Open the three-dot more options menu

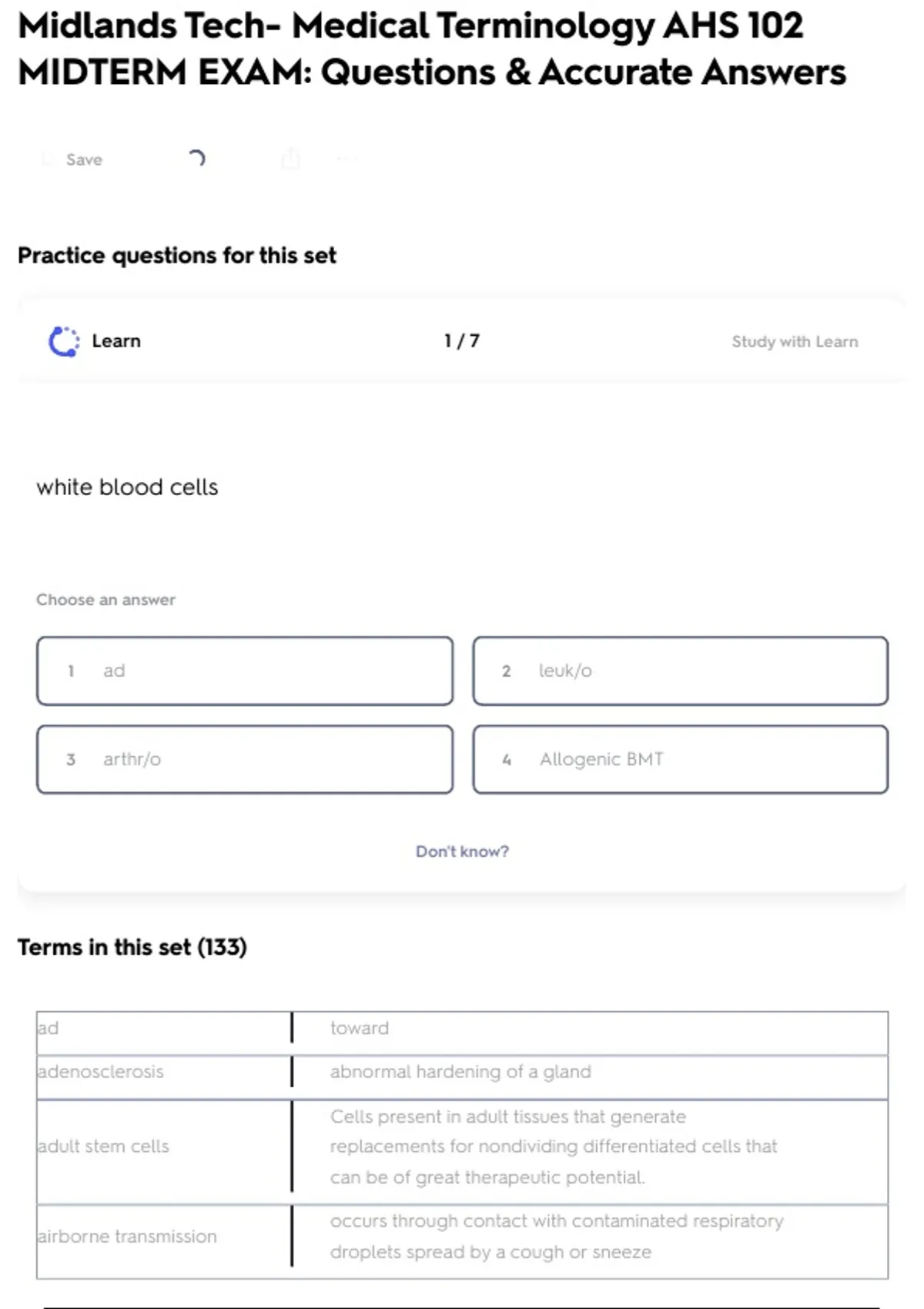347,159
